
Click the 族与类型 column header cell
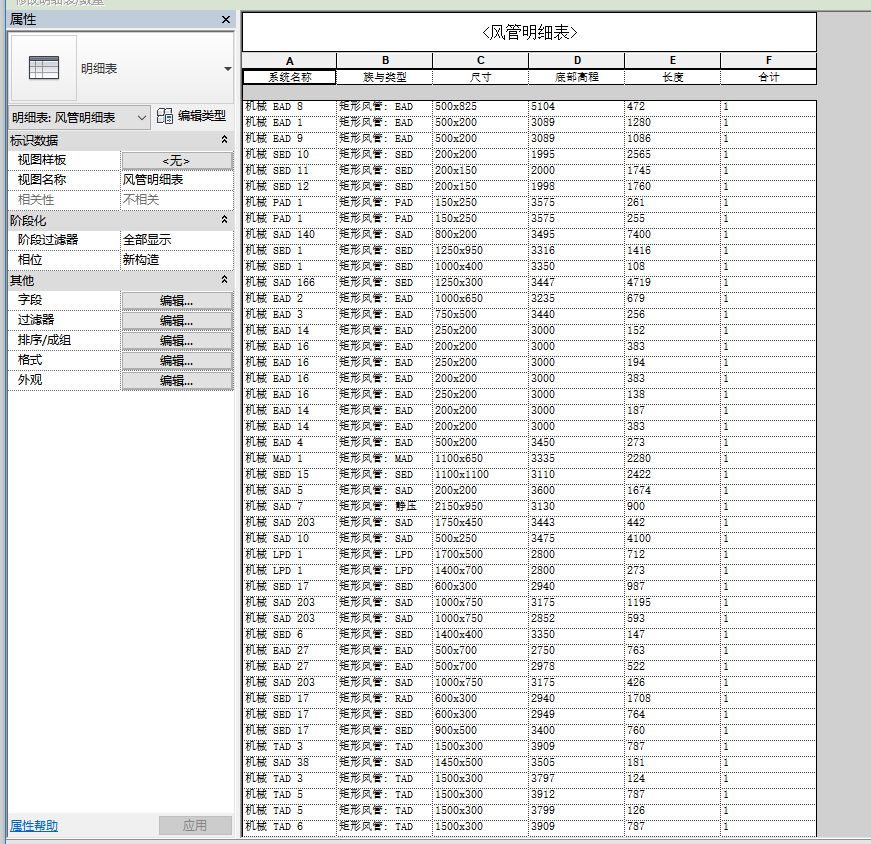tap(385, 77)
